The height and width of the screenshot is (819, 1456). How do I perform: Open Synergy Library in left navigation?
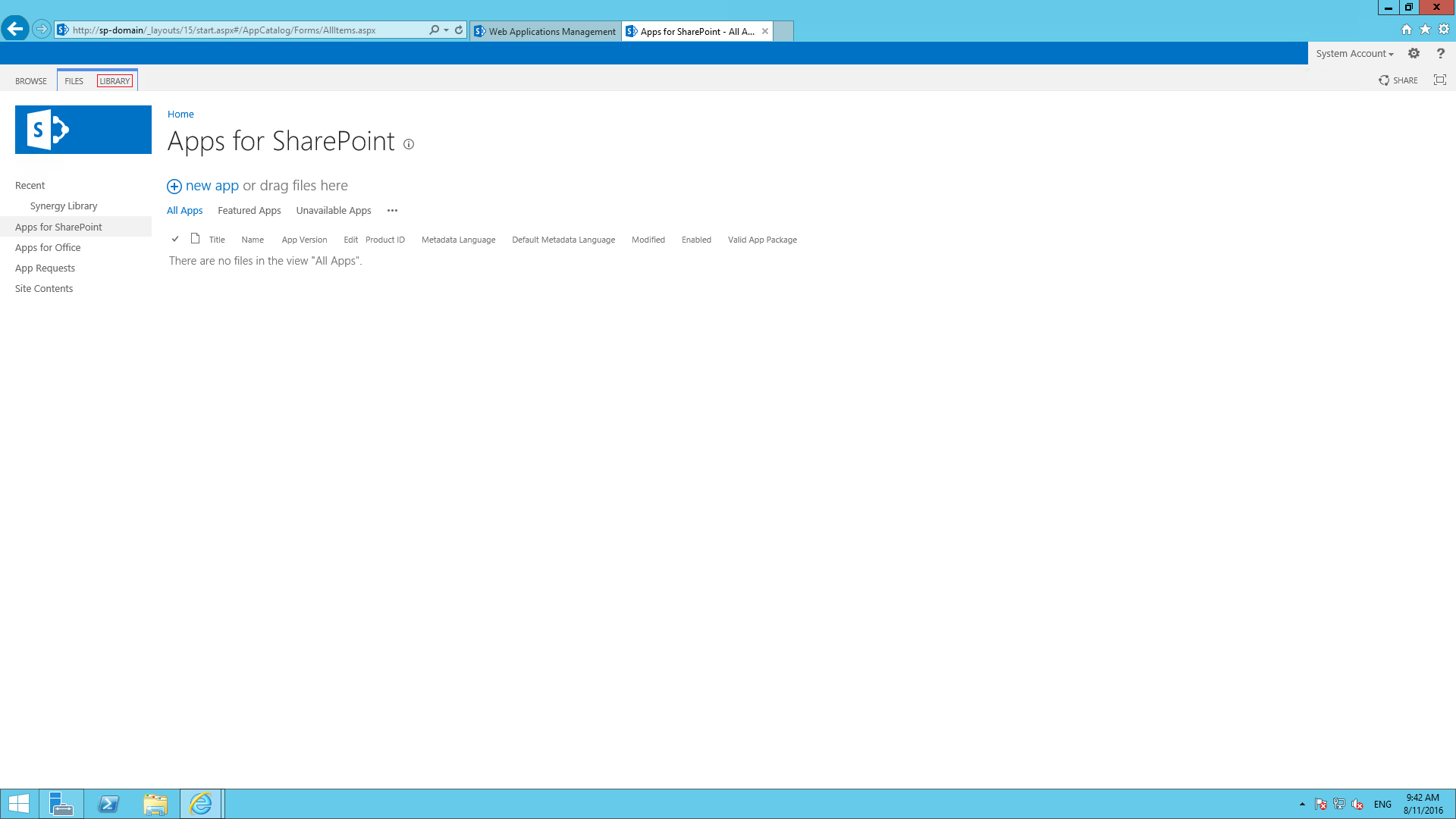(x=64, y=206)
